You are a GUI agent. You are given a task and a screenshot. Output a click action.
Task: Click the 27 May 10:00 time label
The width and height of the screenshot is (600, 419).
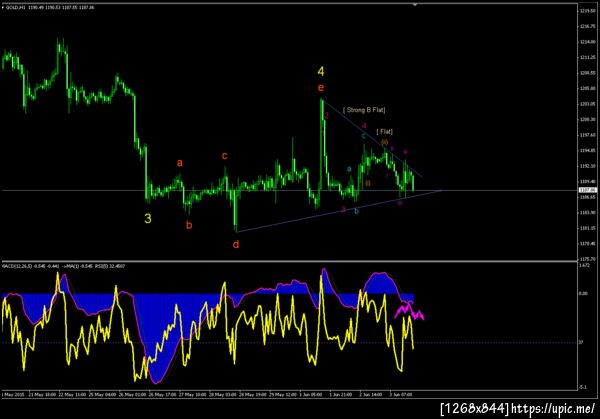coord(192,394)
